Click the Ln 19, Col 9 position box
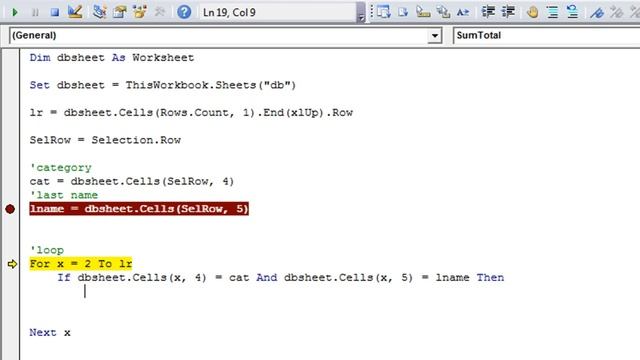The height and width of the screenshot is (360, 640). pos(278,13)
